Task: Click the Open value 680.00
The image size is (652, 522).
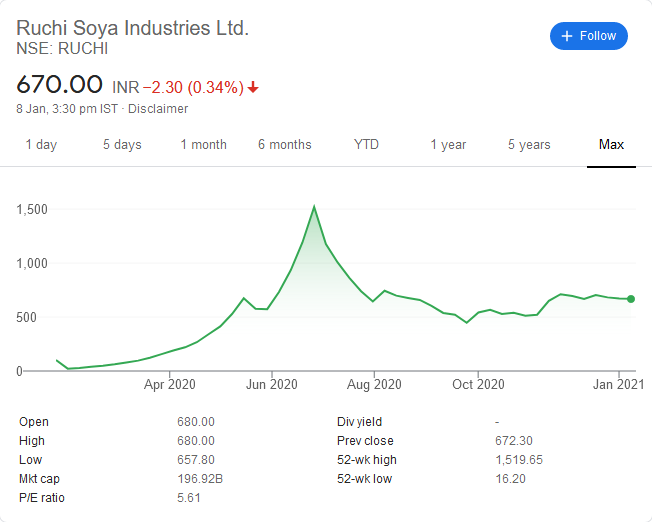Action: tap(196, 422)
